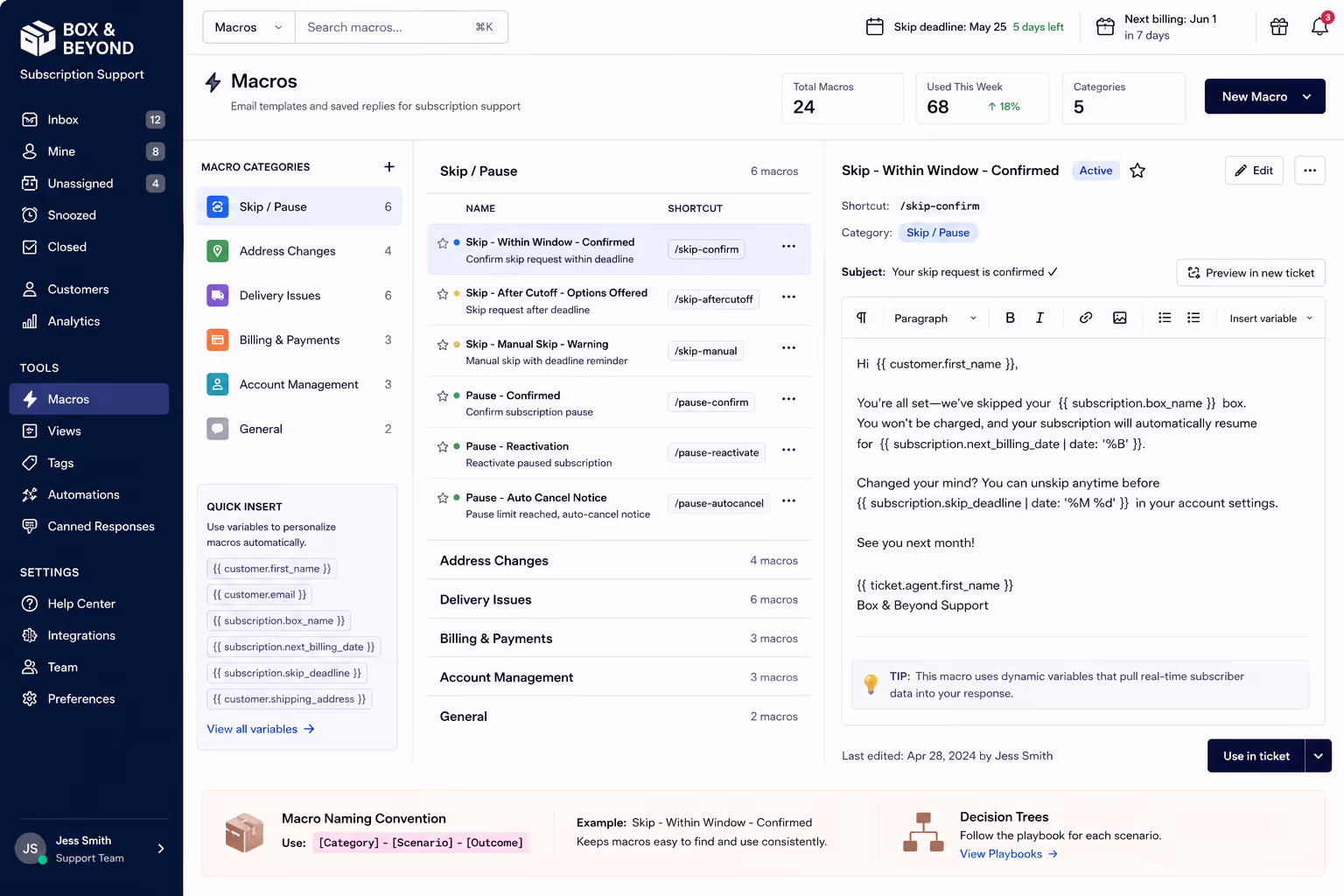The image size is (1344, 896).
Task: Click the Skip / Pause category tag in details
Action: 938,233
